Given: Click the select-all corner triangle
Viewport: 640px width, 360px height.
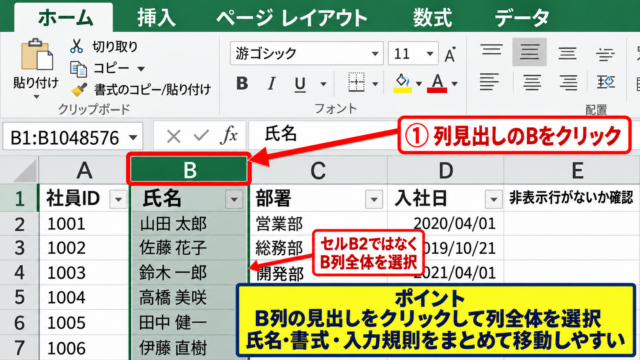Looking at the screenshot, I should pyautogui.click(x=25, y=171).
